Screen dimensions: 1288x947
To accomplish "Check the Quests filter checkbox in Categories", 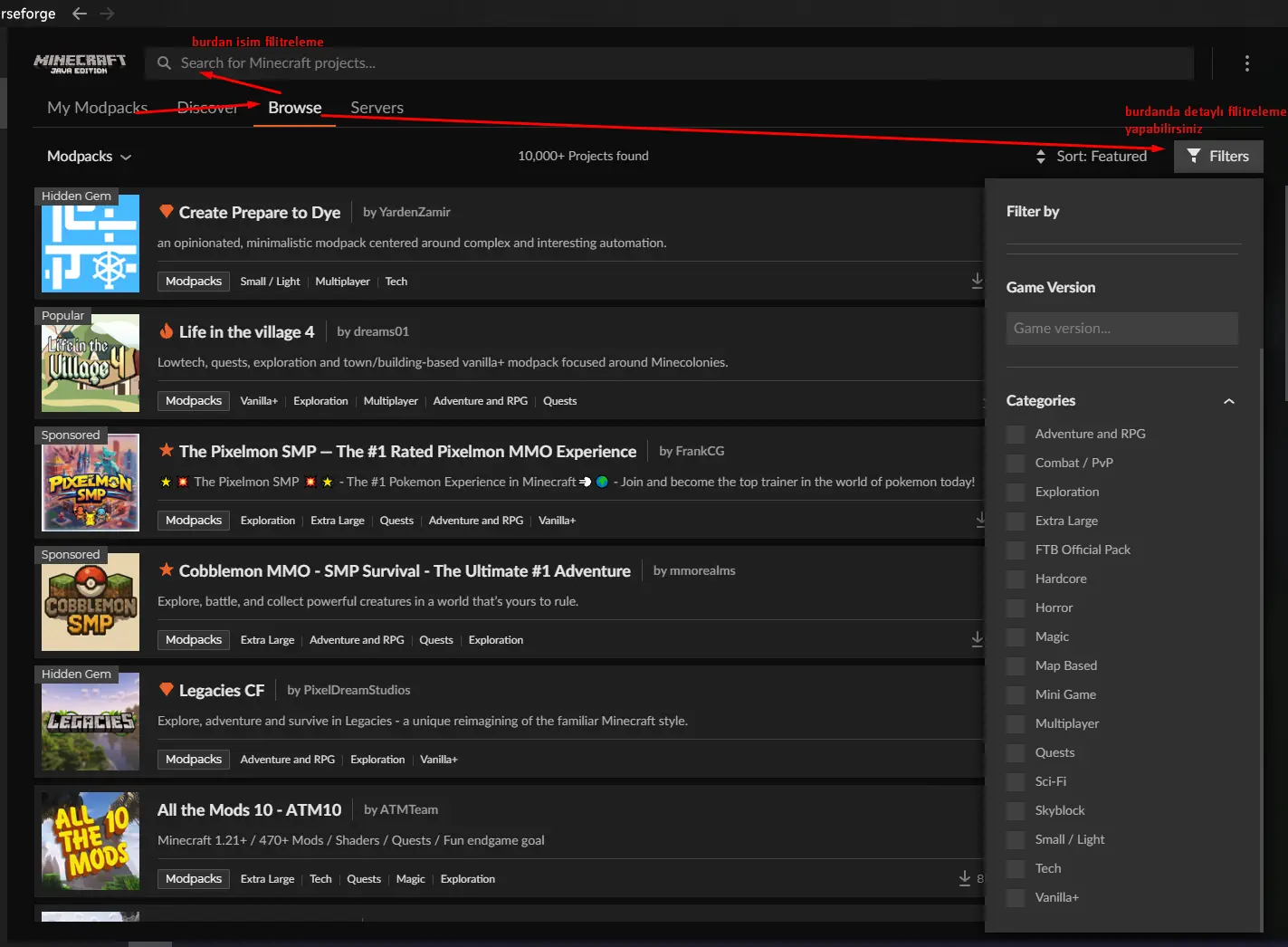I will (1016, 753).
